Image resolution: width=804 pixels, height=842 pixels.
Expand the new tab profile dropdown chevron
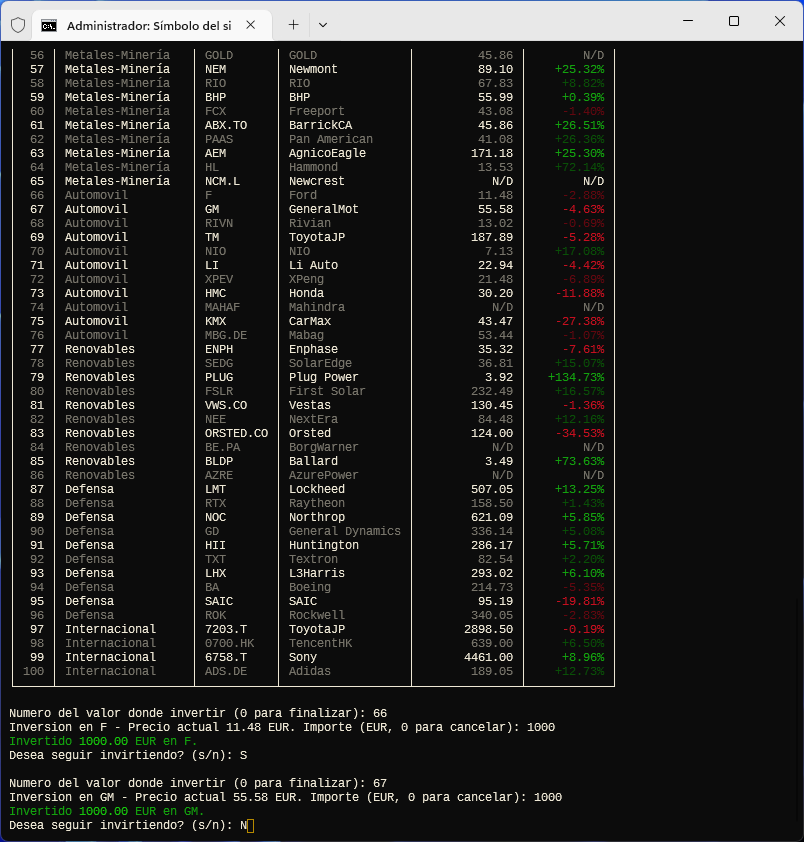(x=322, y=24)
